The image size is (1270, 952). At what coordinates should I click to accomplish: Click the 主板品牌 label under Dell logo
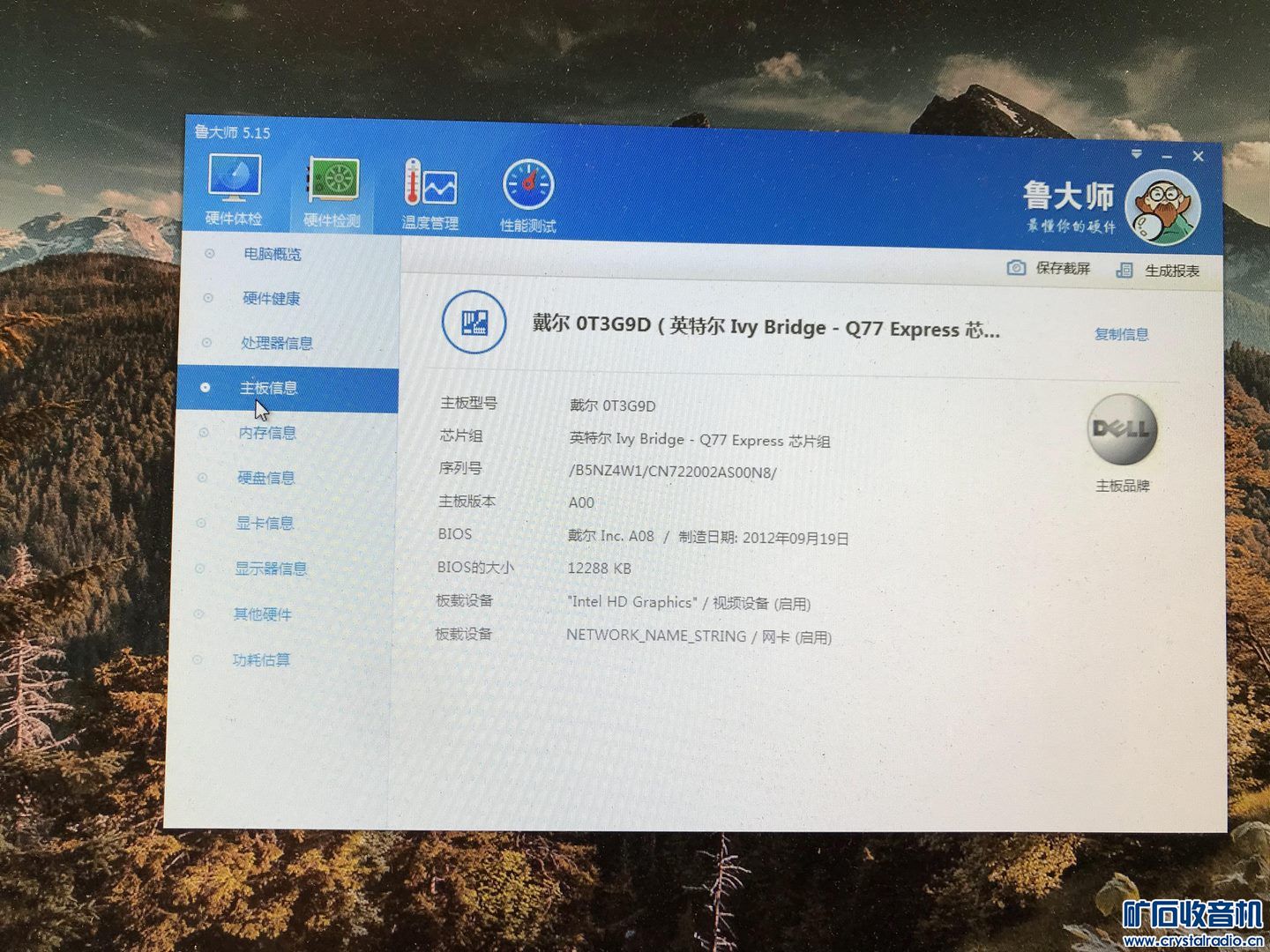[x=1123, y=486]
